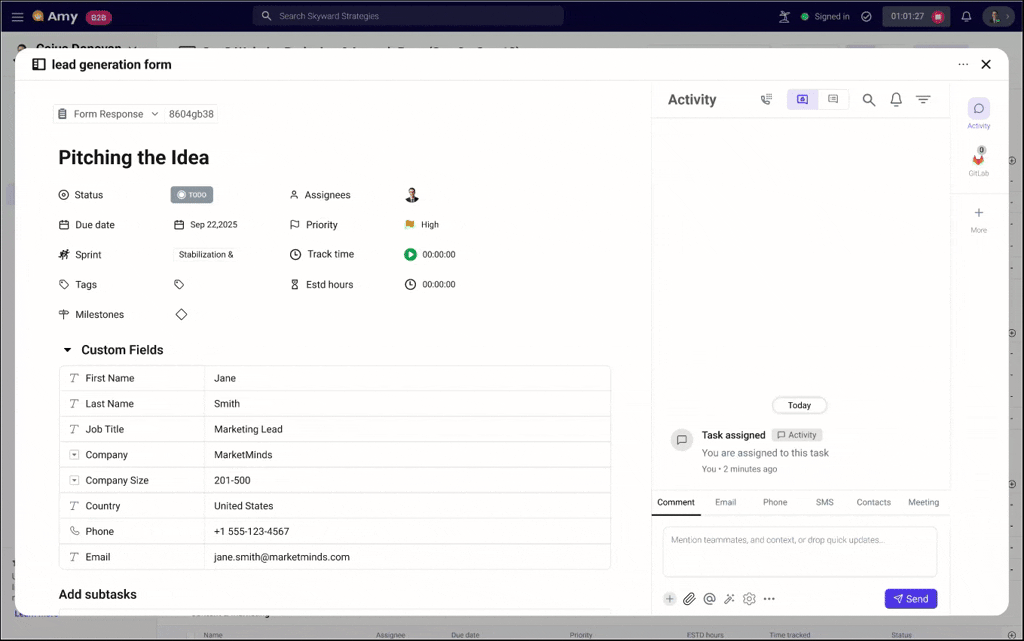
Task: Click the attachment paperclip in comment box
Action: (x=689, y=598)
